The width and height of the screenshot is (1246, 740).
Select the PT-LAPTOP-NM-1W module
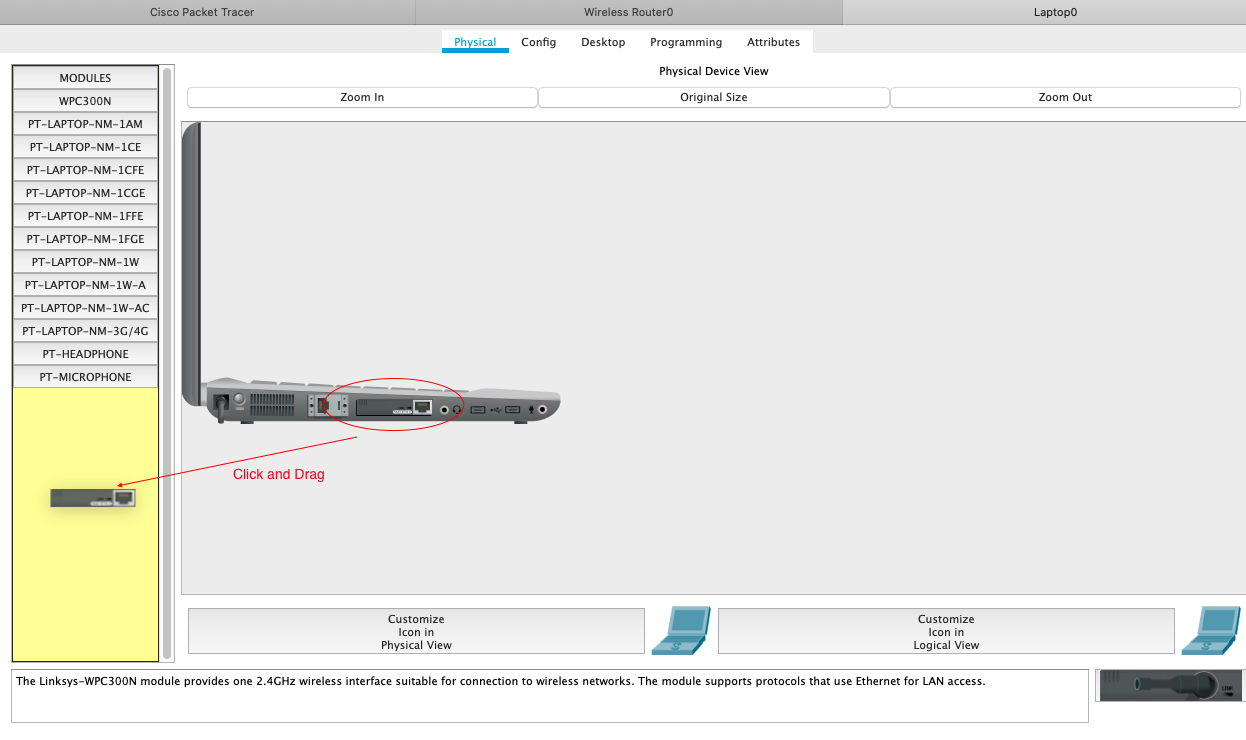[85, 262]
